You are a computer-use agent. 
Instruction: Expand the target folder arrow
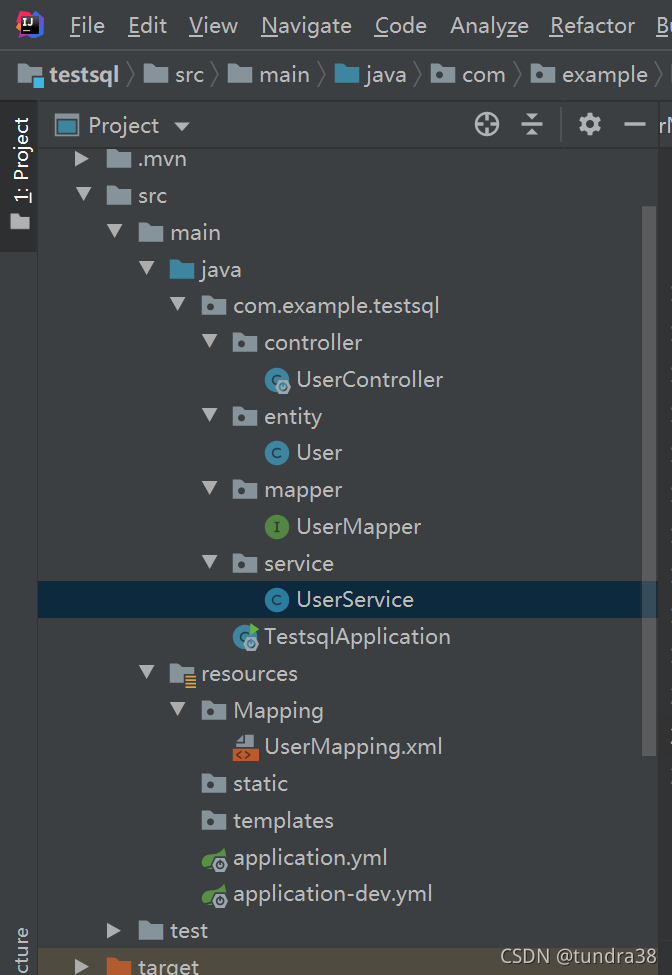81,966
